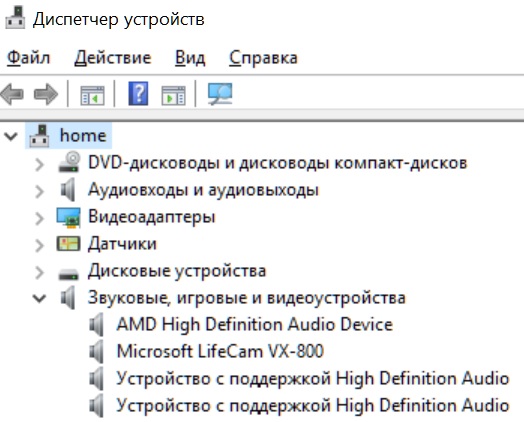The width and height of the screenshot is (524, 422).
Task: Open the blue question mark Help icon
Action: point(138,93)
